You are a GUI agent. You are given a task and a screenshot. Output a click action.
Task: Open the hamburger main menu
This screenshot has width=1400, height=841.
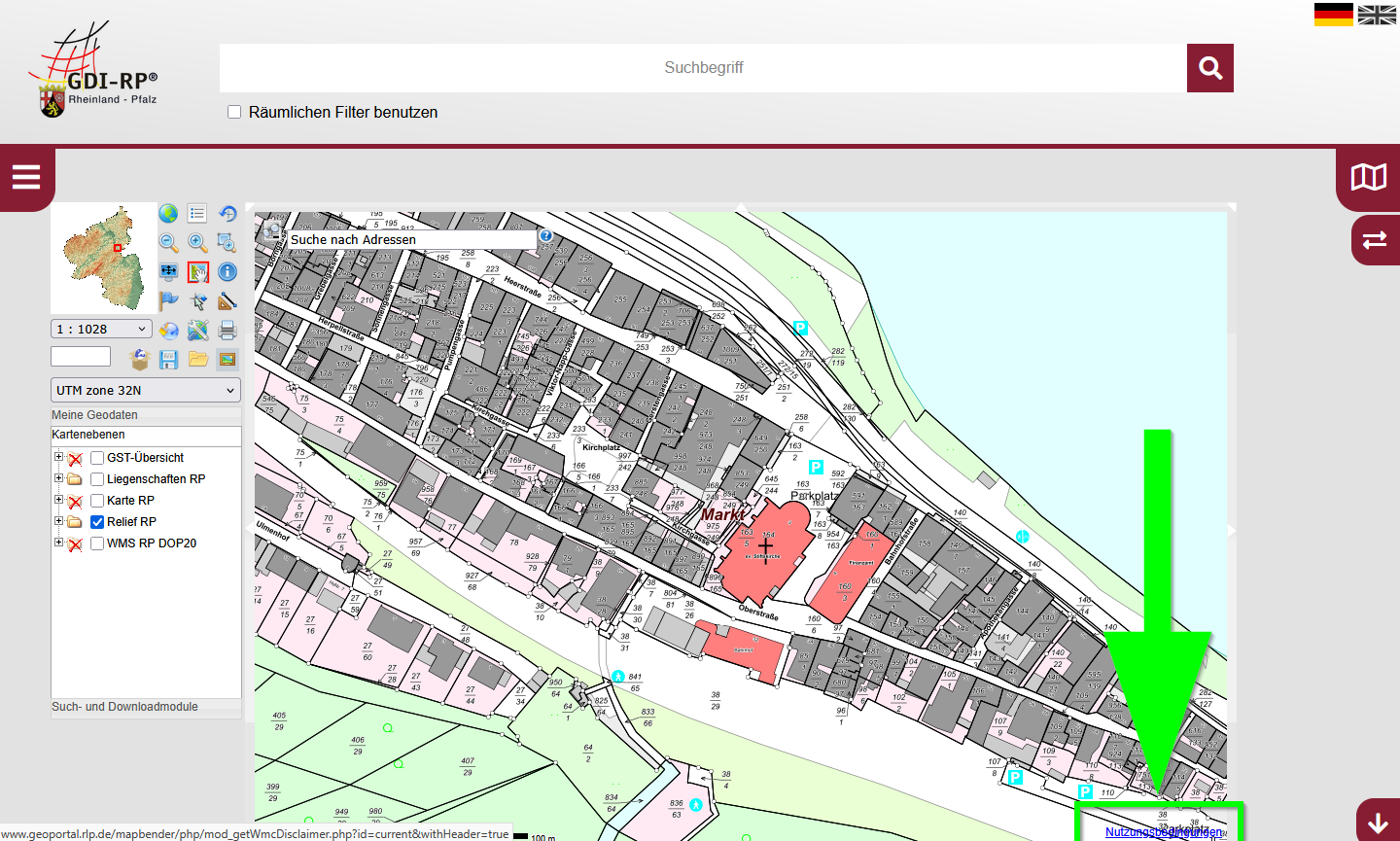tap(26, 177)
